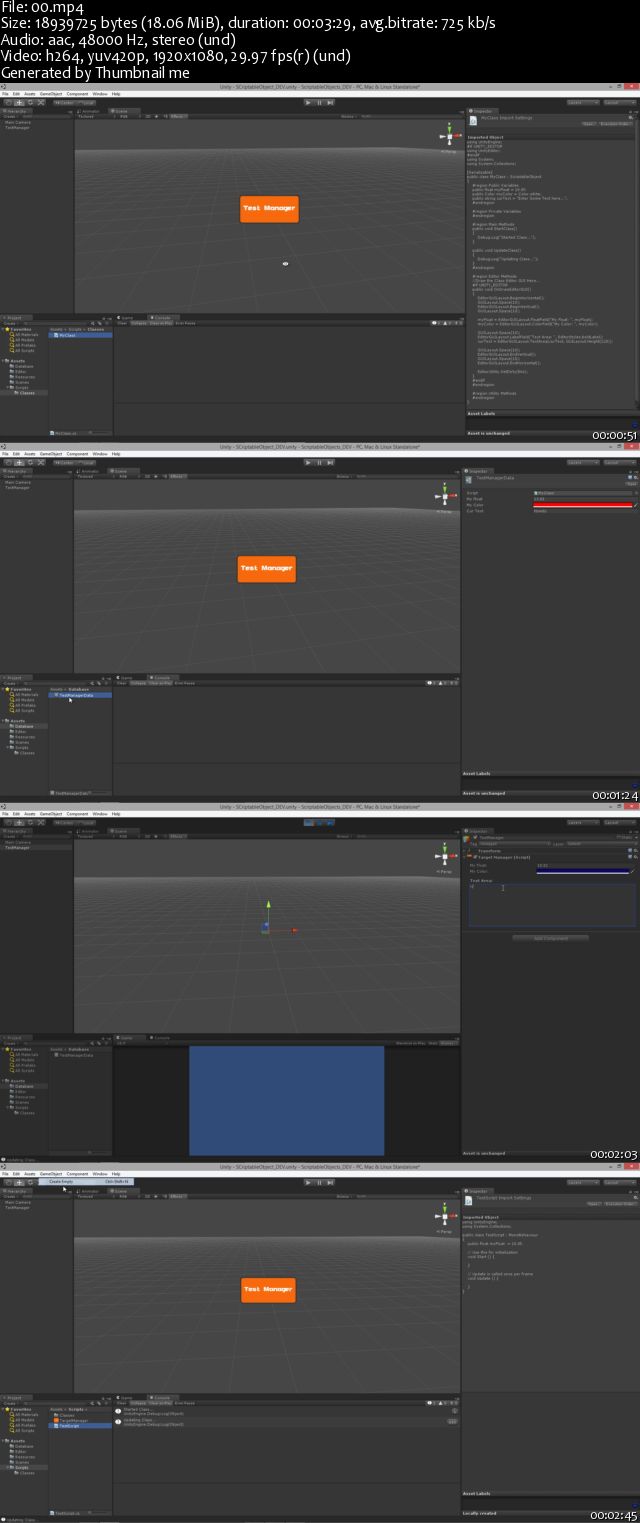640x1523 pixels.
Task: Click Execution Order in the 00:00:51 Inspector
Action: (x=616, y=123)
